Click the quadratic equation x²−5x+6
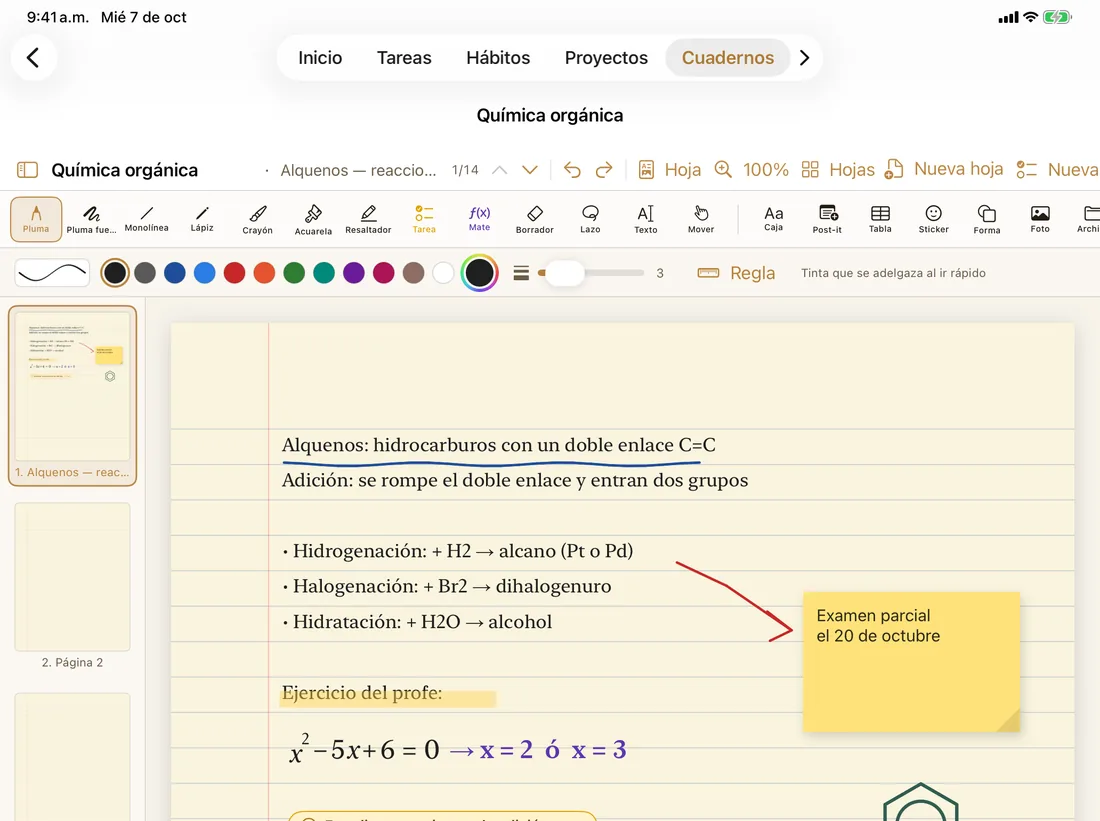1100x821 pixels. [x=364, y=749]
